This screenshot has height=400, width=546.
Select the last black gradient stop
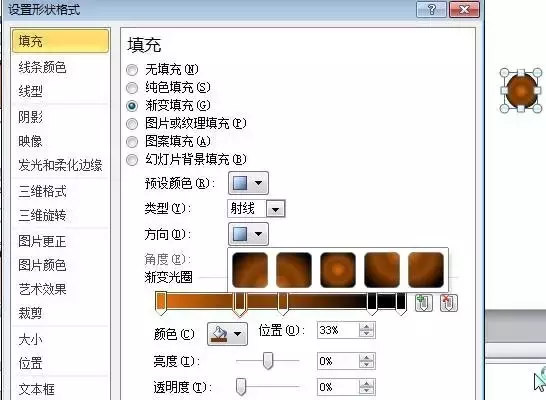tap(401, 304)
